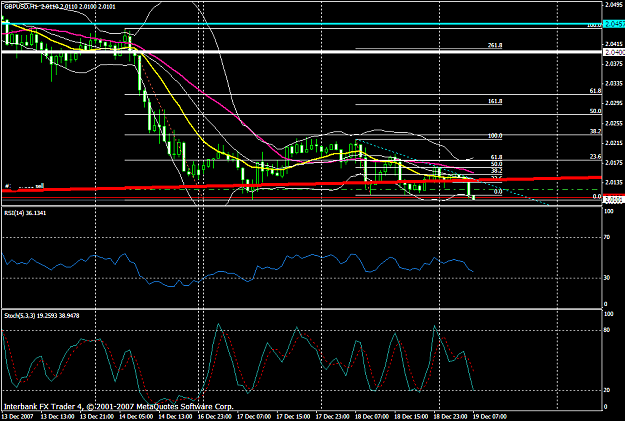Click the 2.0335 price scale value
Viewport: 625px width, 421px height.
pos(614,84)
